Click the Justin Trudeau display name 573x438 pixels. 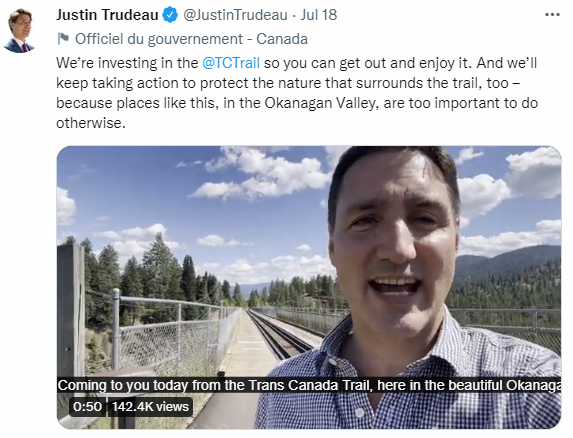pyautogui.click(x=107, y=15)
